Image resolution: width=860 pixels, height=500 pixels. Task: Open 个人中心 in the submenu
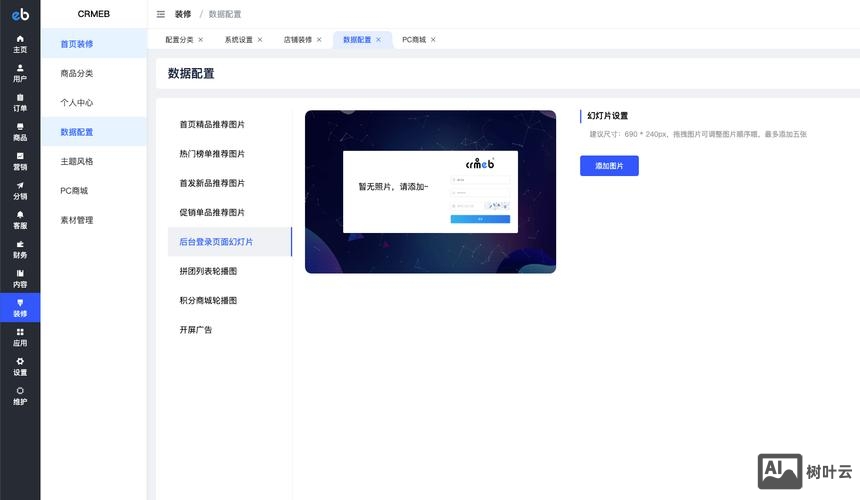point(94,103)
